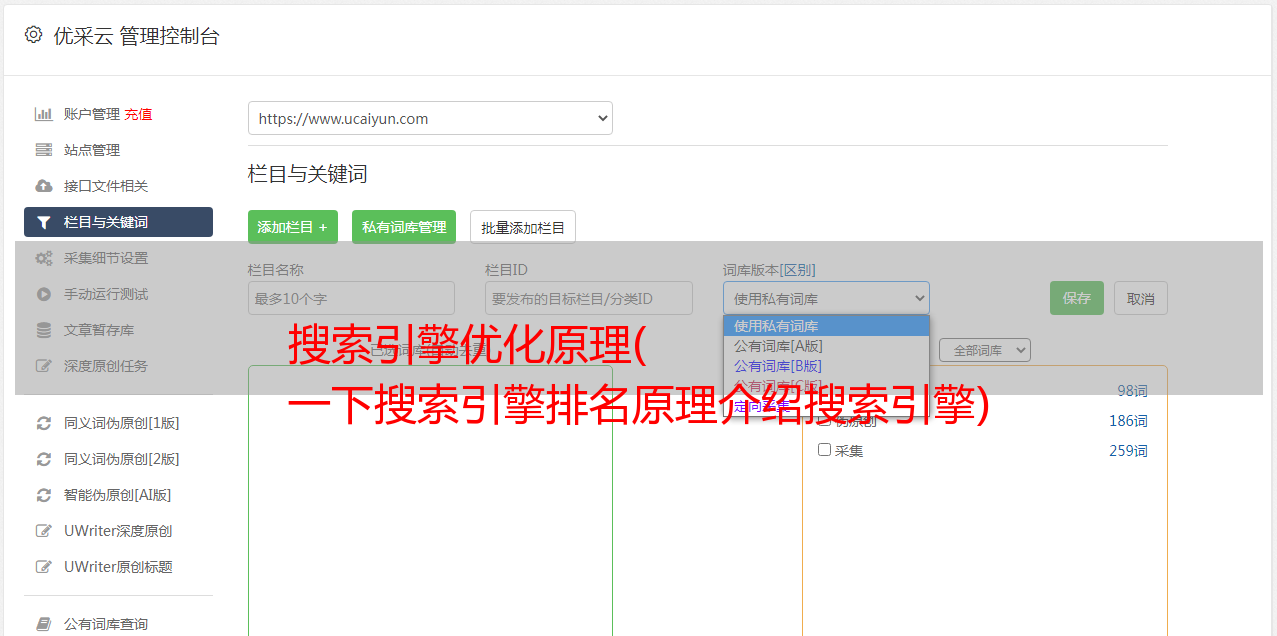Click the 259词 count in 采集 row
Viewport: 1277px width, 636px height.
click(1128, 451)
